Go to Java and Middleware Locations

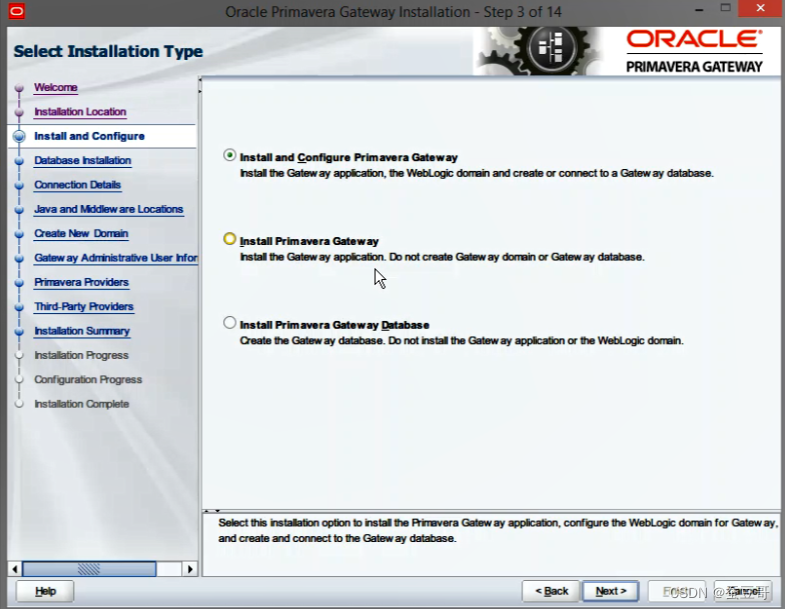pos(109,209)
